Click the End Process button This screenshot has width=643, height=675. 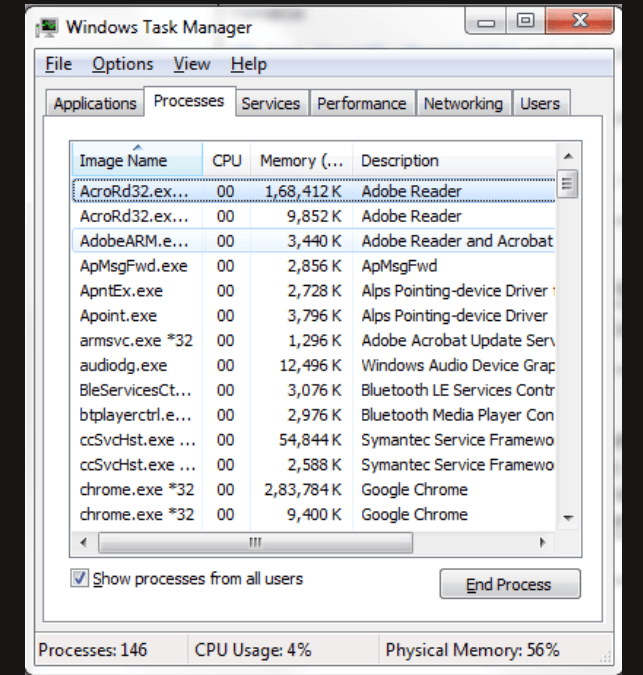click(510, 584)
